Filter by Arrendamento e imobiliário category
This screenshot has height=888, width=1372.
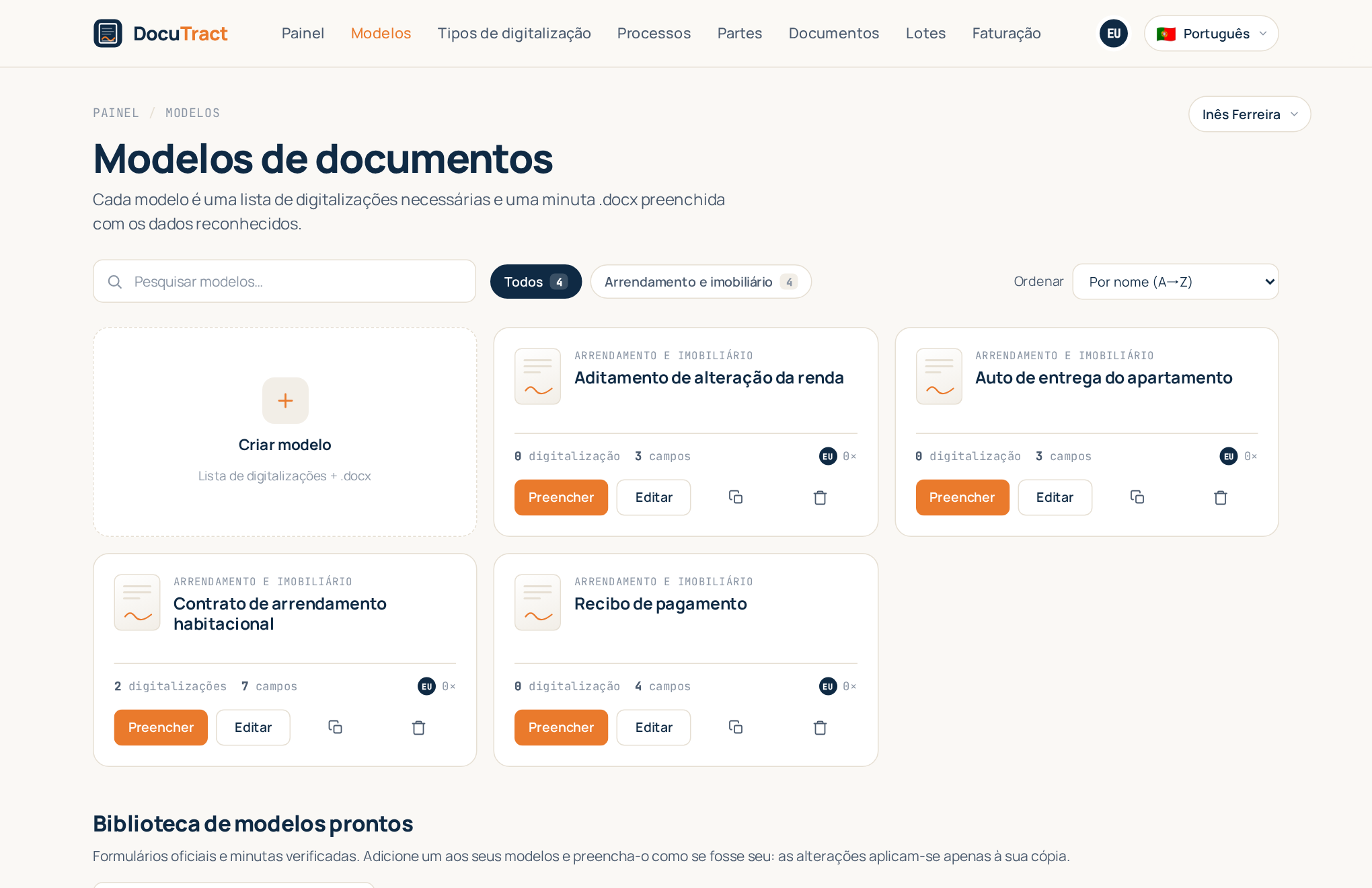701,281
